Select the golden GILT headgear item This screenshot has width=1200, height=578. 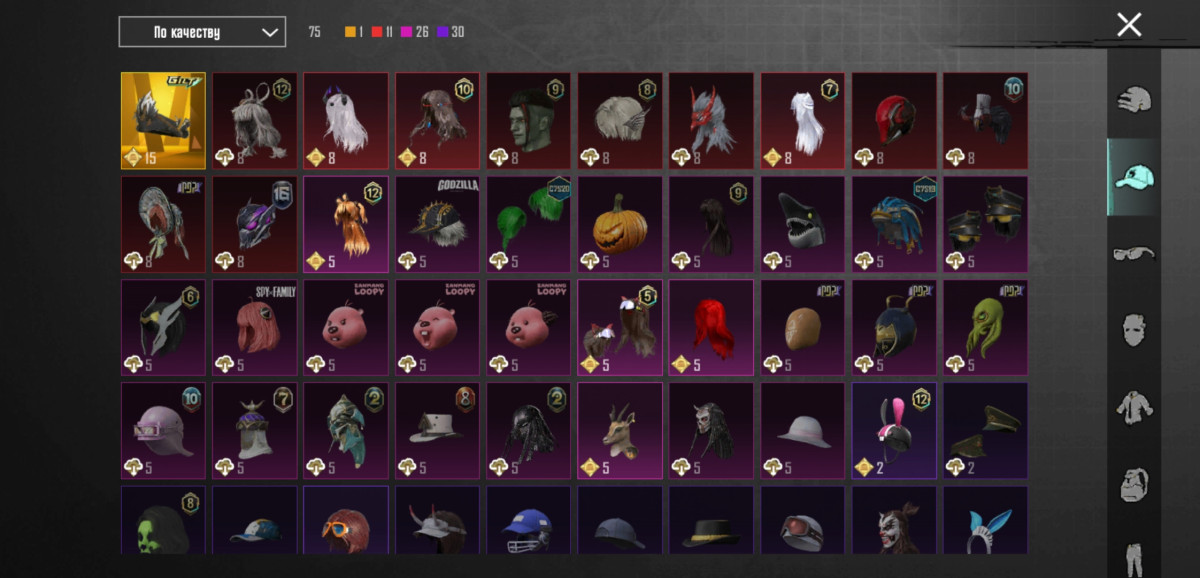tap(163, 120)
